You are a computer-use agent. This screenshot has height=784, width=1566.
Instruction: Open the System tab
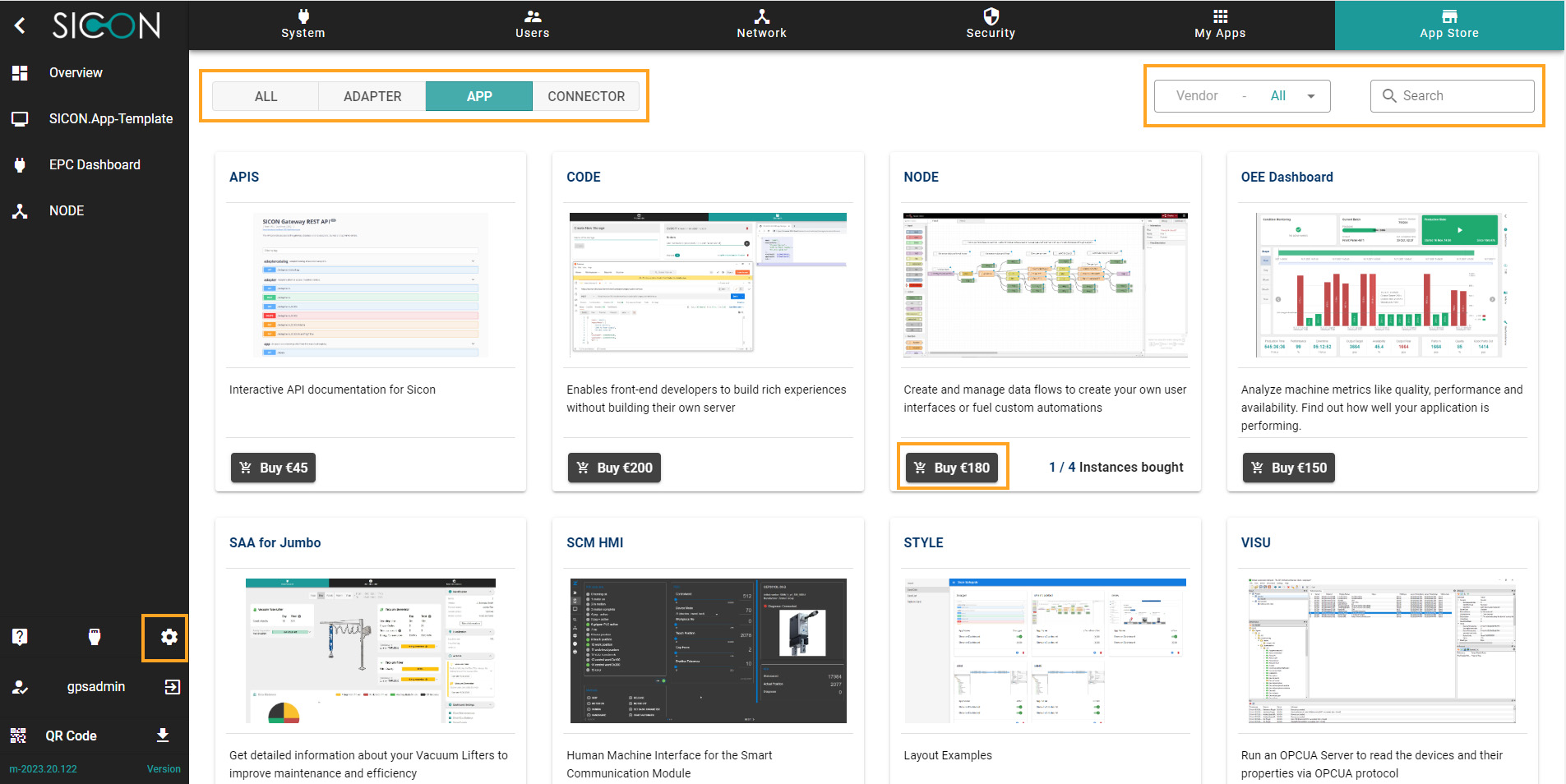(303, 25)
